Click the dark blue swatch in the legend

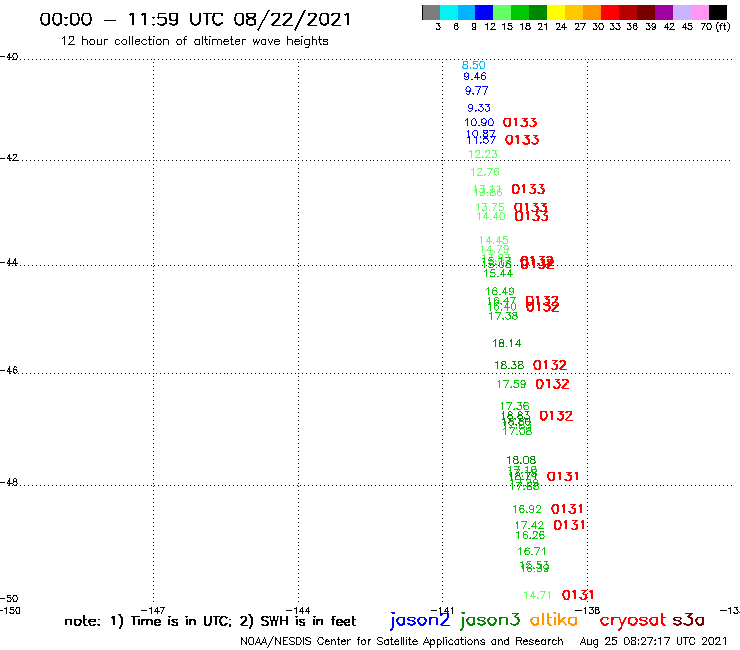[x=484, y=12]
